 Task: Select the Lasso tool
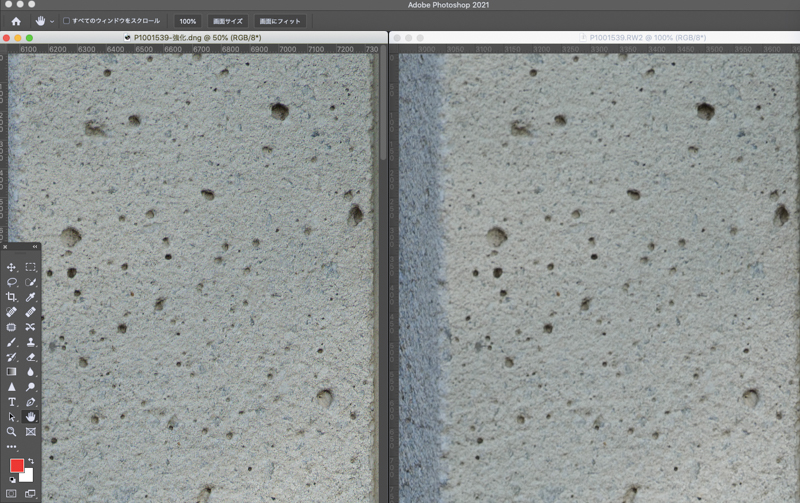tap(11, 282)
